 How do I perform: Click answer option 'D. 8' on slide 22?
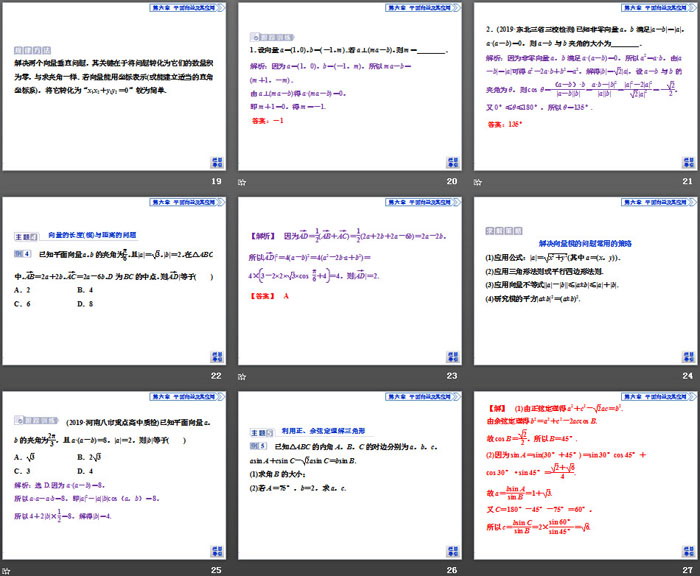click(85, 304)
